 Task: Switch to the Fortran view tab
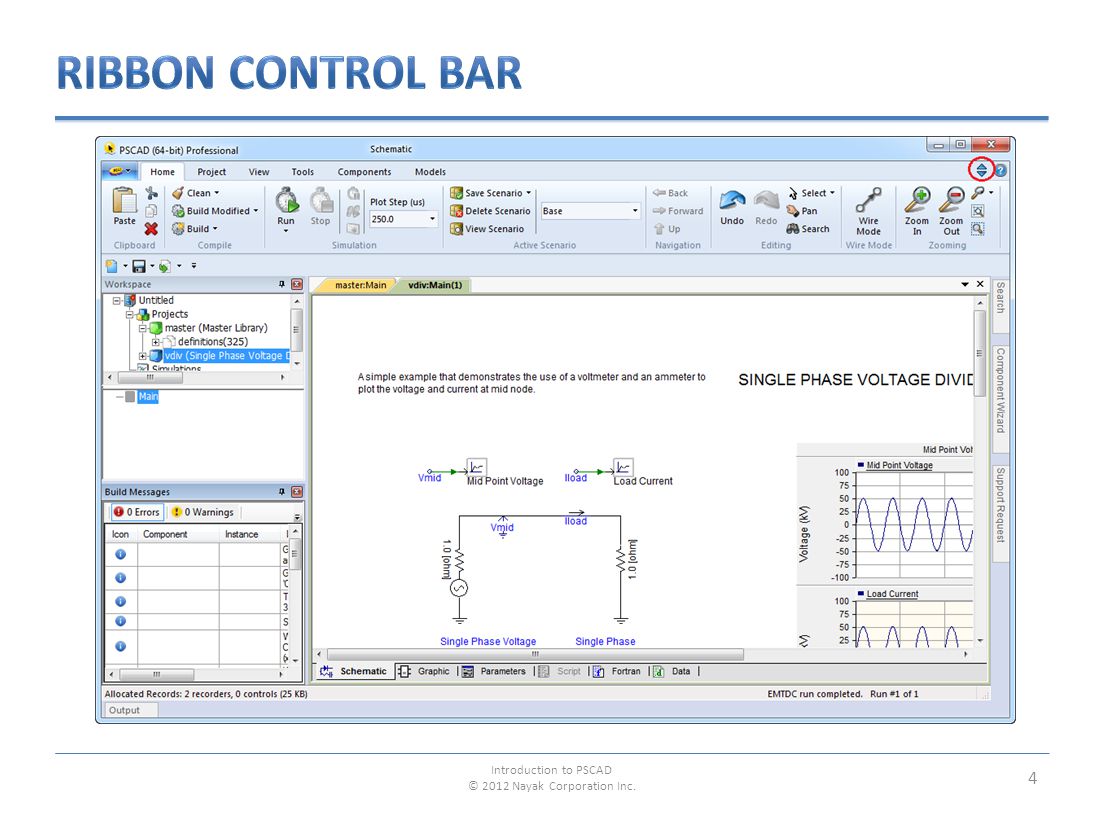(617, 671)
